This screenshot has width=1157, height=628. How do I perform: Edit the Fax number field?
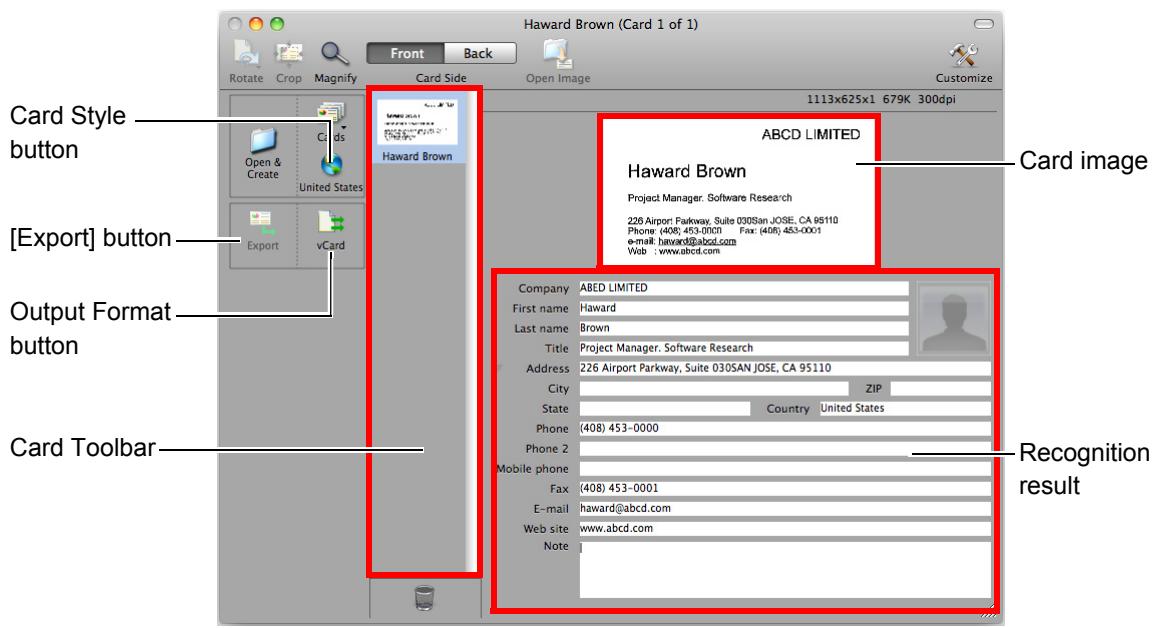click(x=784, y=489)
